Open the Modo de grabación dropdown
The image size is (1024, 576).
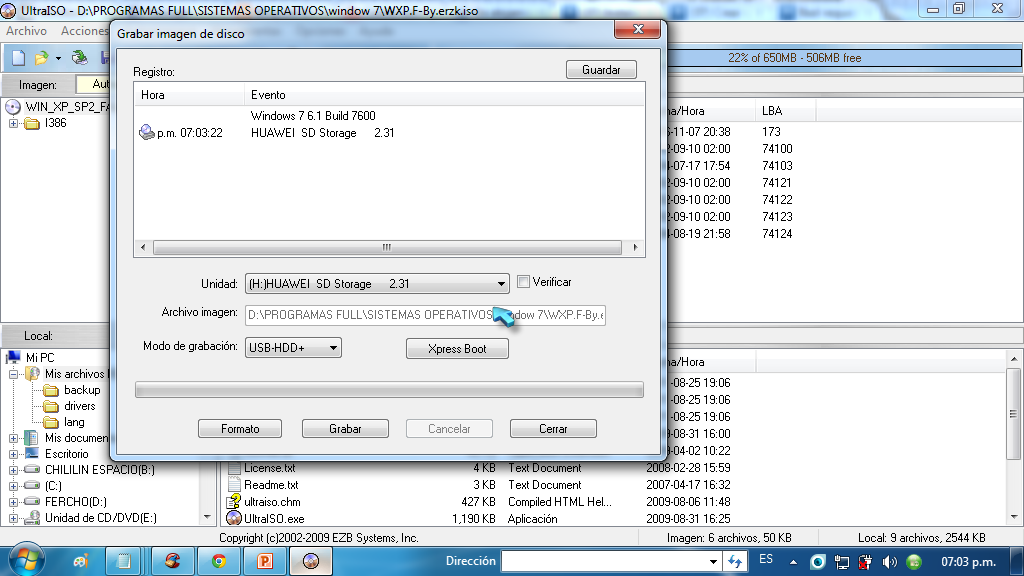tap(333, 348)
